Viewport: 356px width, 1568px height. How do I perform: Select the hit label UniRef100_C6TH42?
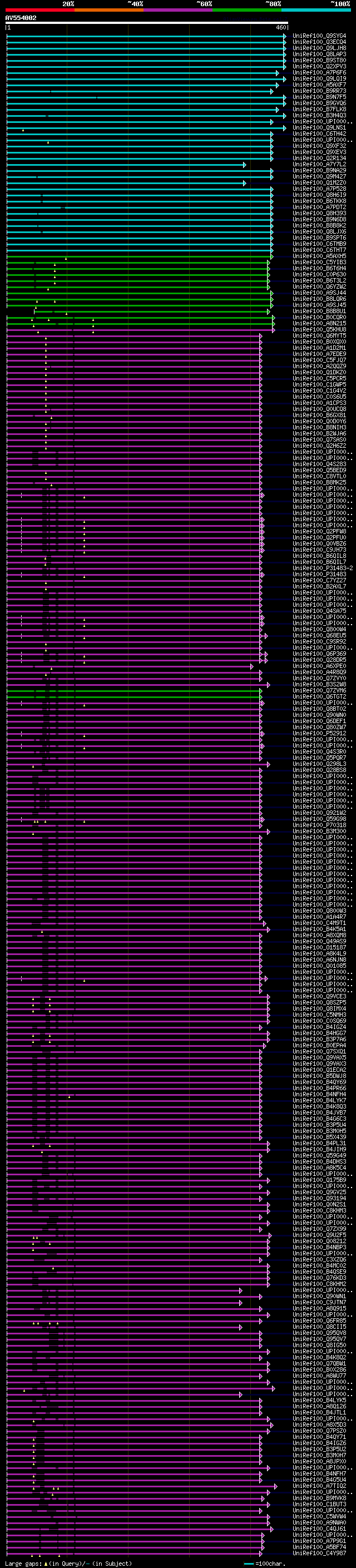319,134
